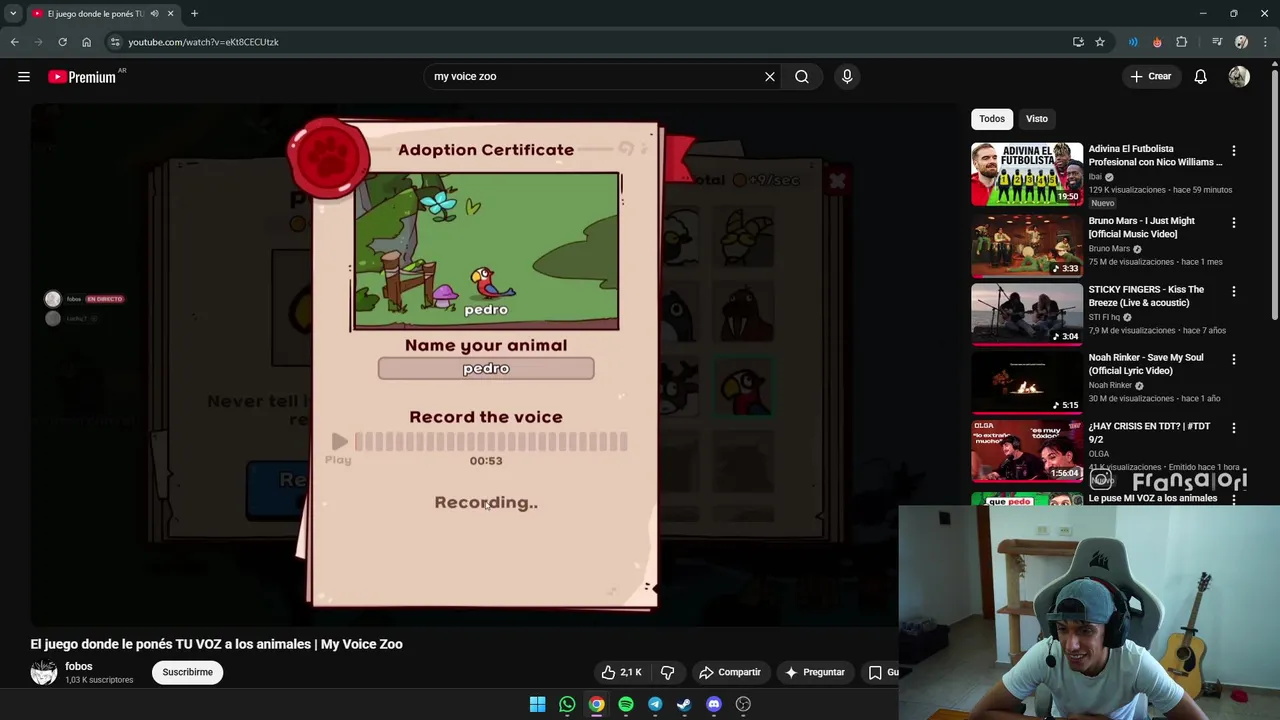Open options for Sticky Fingers video

click(1233, 291)
